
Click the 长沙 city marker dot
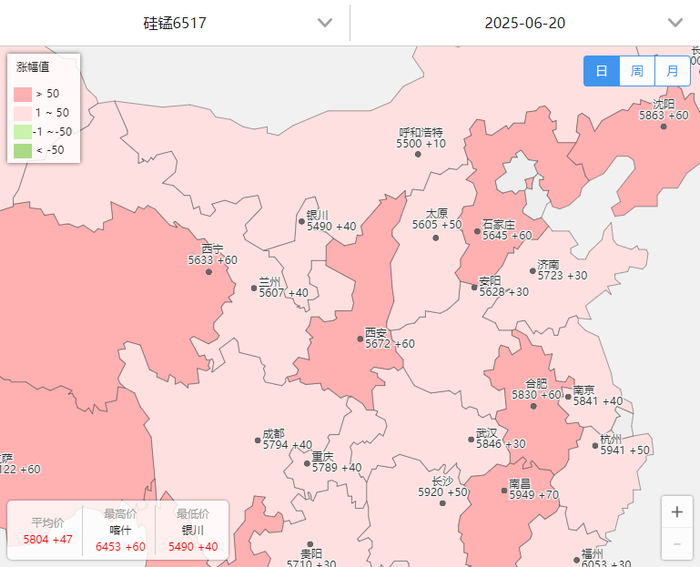[x=442, y=503]
